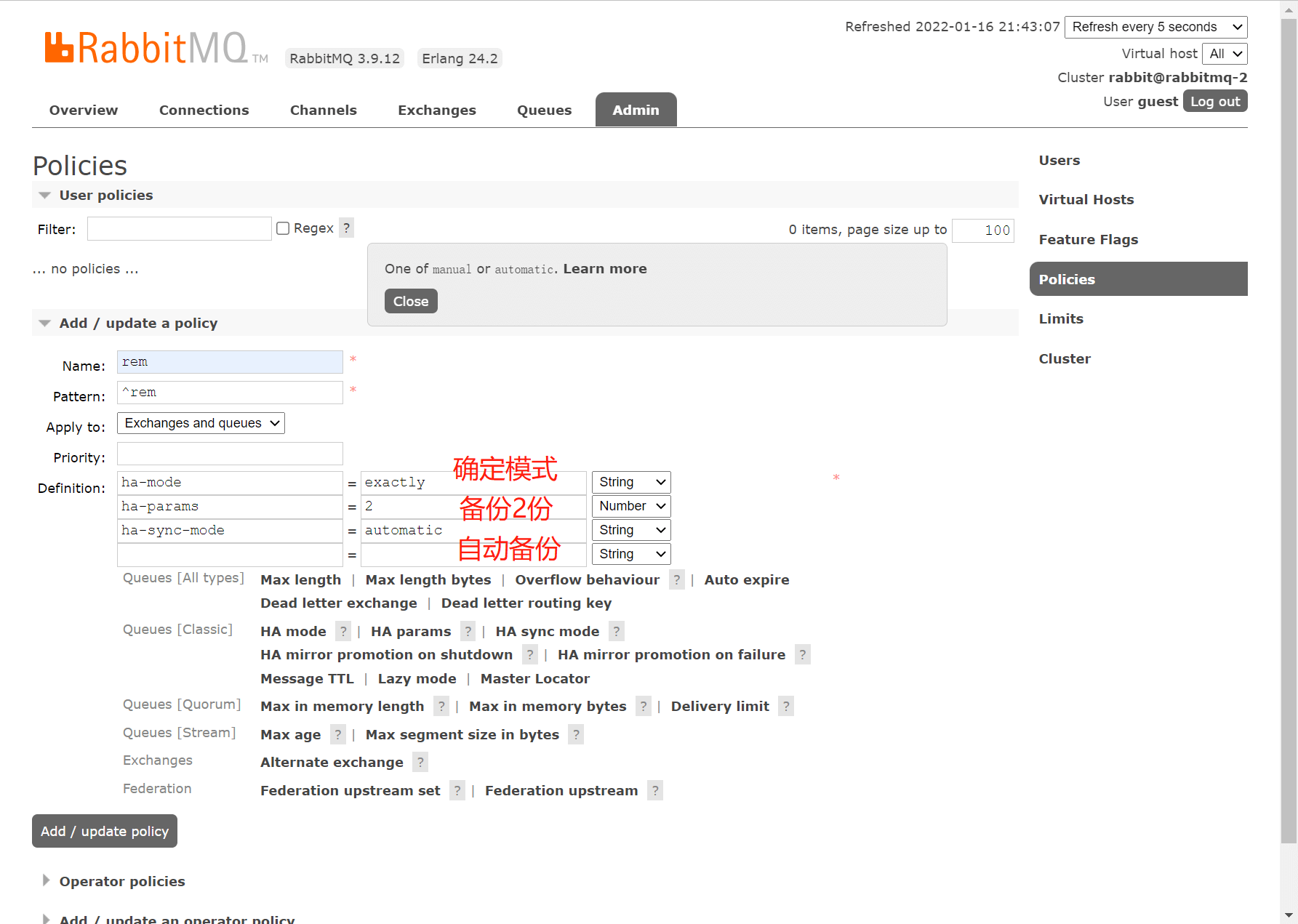The width and height of the screenshot is (1298, 924).
Task: Edit the page size field
Action: coord(983,230)
